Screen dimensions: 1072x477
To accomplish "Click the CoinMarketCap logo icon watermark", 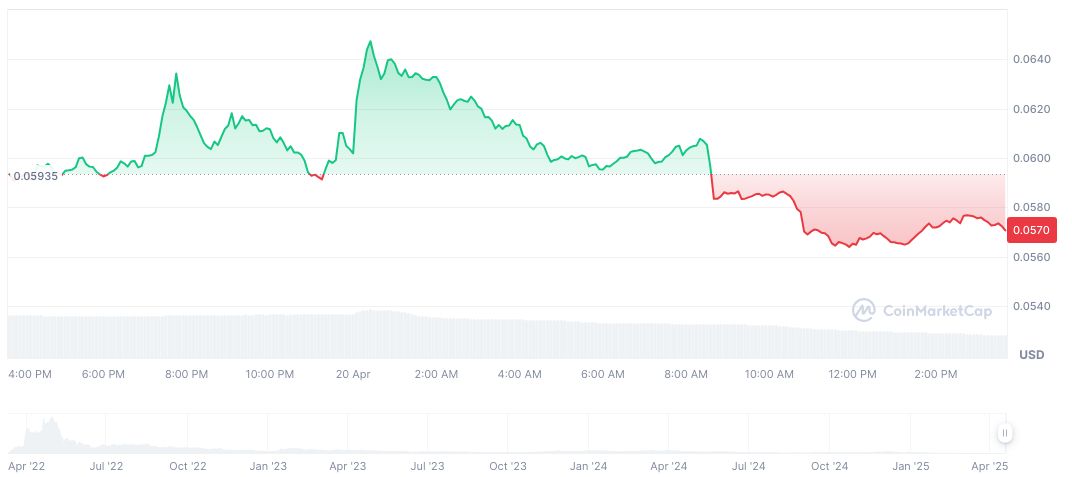I will (x=863, y=311).
